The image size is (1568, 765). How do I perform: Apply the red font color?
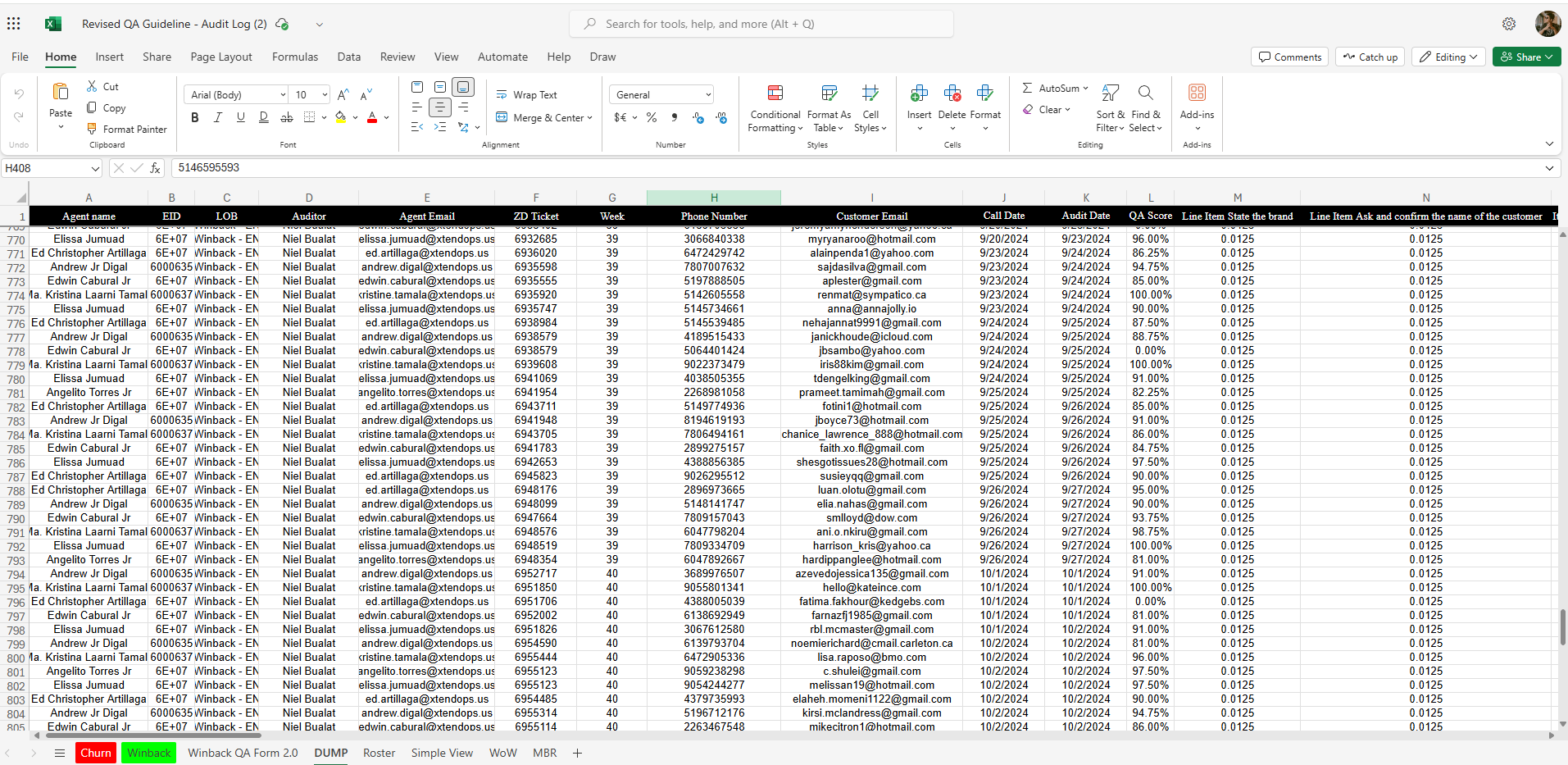point(372,118)
